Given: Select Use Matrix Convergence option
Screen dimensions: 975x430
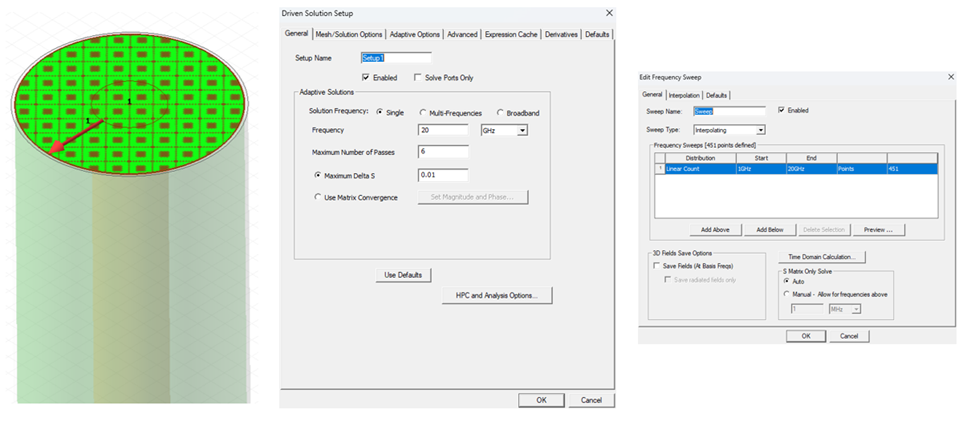Looking at the screenshot, I should click(319, 197).
